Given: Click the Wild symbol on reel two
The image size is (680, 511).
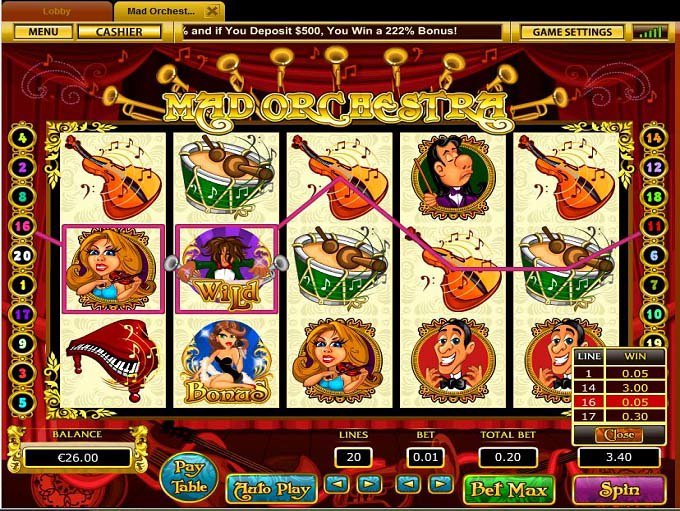Looking at the screenshot, I should pos(226,269).
